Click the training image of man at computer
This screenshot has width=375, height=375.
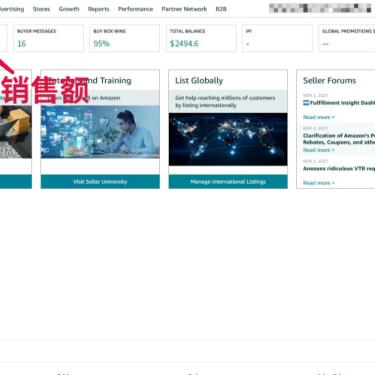[100, 132]
